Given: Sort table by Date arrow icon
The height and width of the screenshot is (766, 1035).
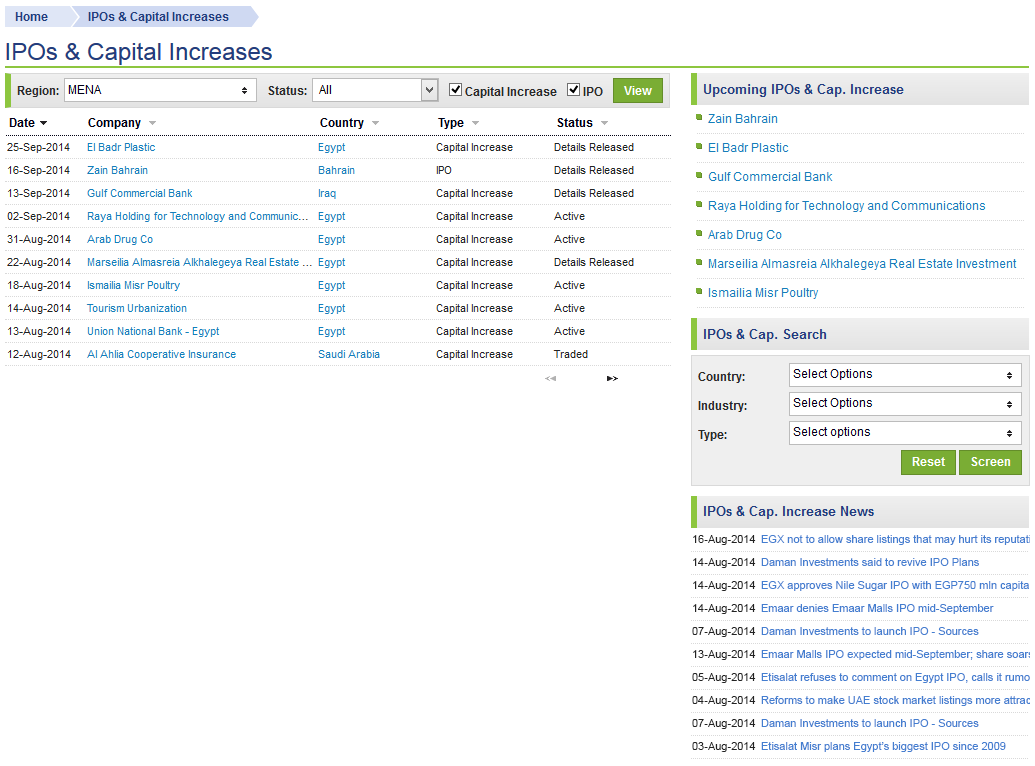Looking at the screenshot, I should [x=44, y=123].
